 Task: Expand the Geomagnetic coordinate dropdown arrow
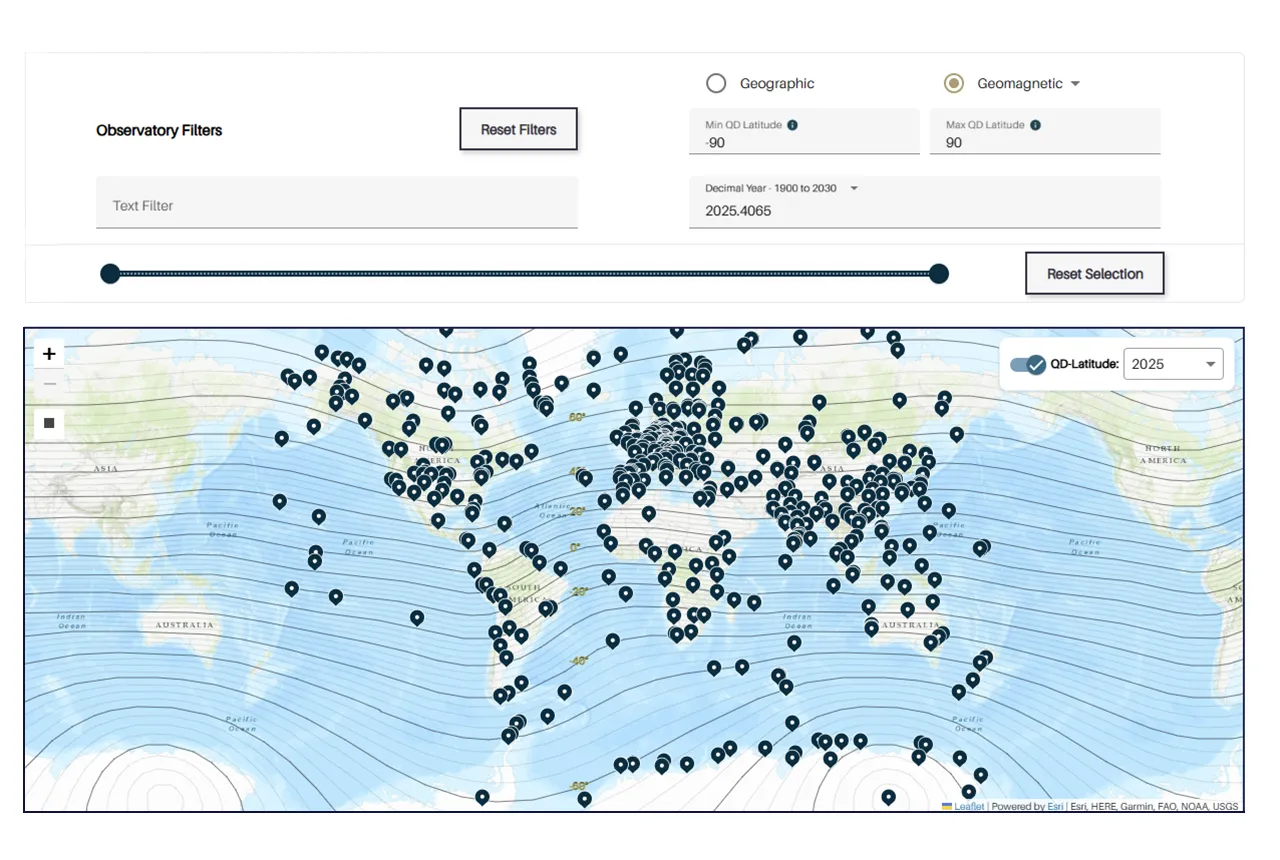pyautogui.click(x=1075, y=84)
